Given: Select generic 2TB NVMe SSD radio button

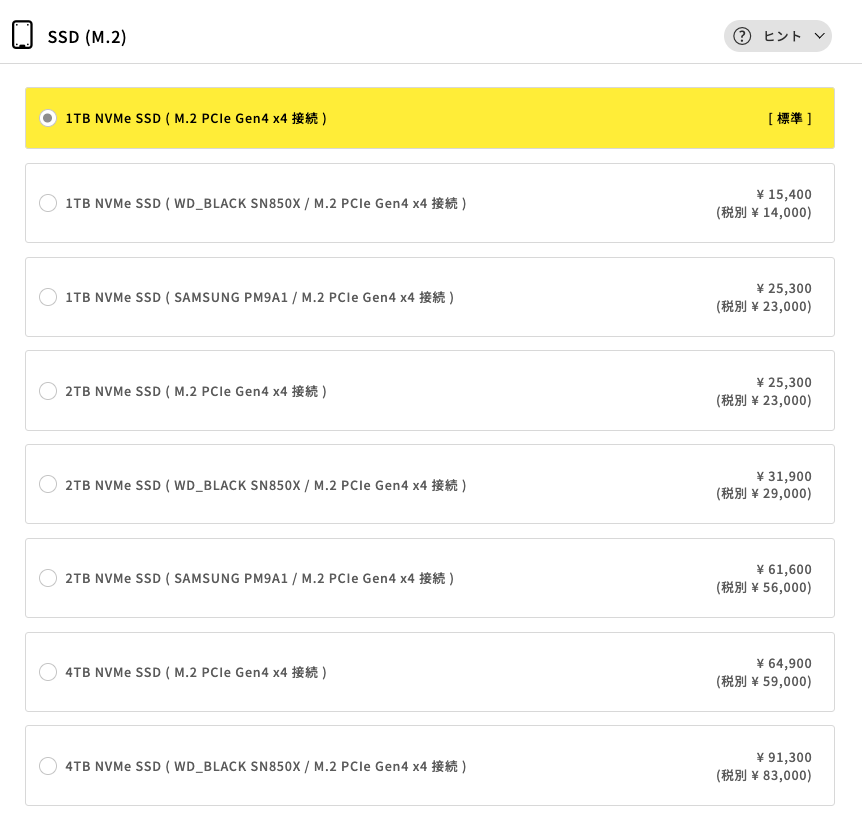Looking at the screenshot, I should 48,391.
